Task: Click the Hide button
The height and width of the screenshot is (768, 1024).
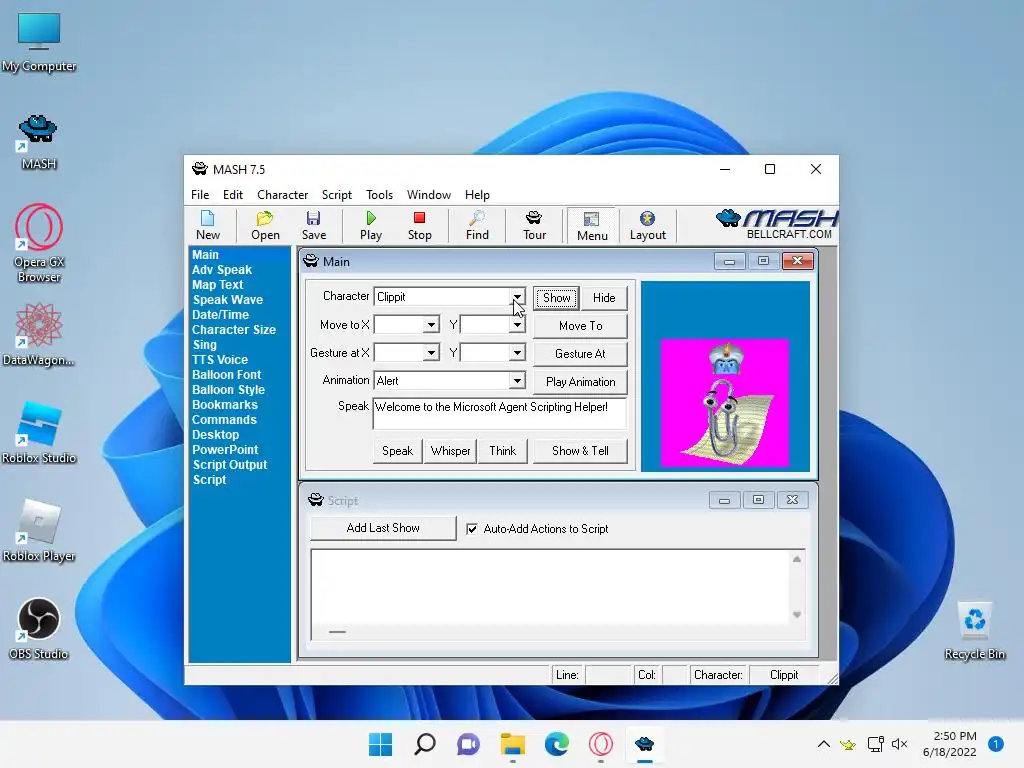Action: click(604, 298)
